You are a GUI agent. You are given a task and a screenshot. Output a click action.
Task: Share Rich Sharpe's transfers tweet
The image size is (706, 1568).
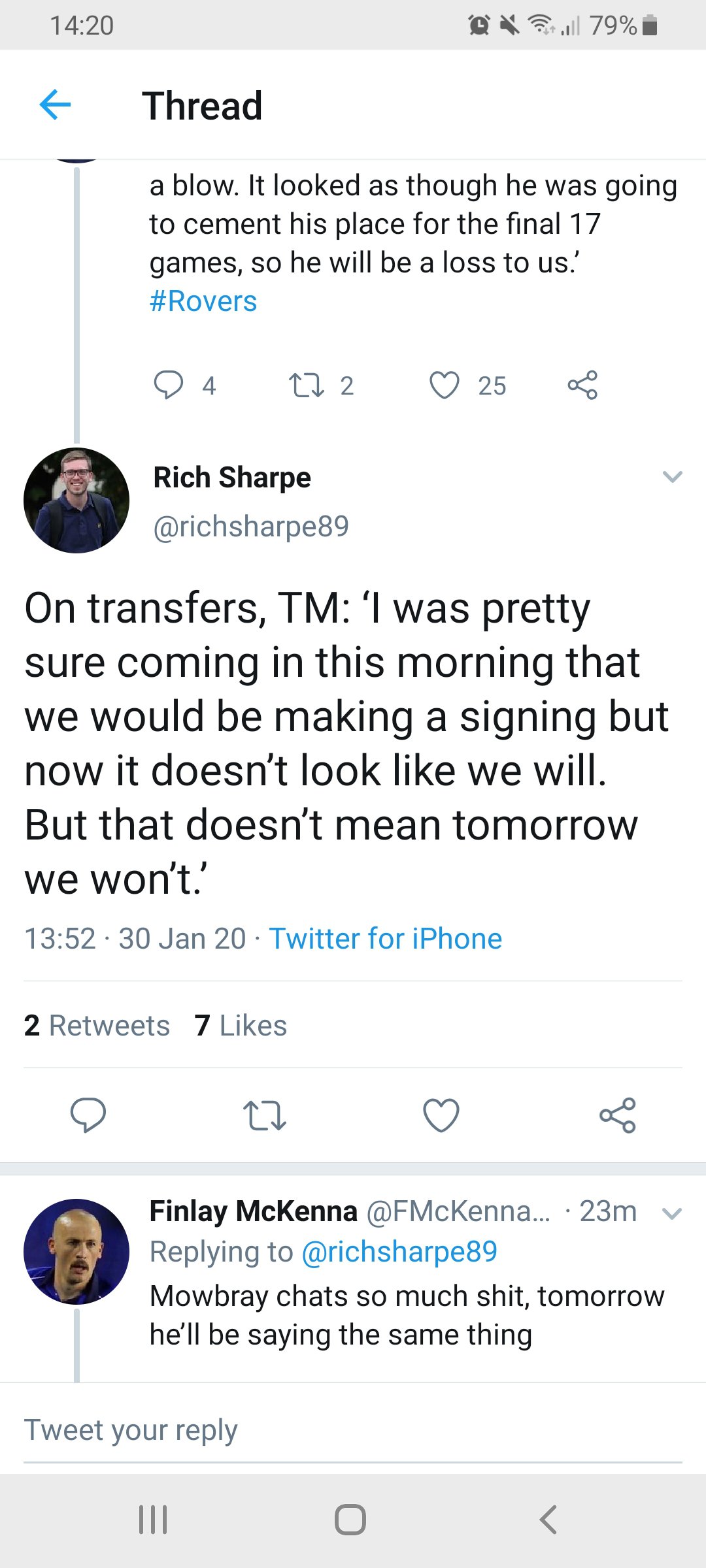tap(618, 1115)
